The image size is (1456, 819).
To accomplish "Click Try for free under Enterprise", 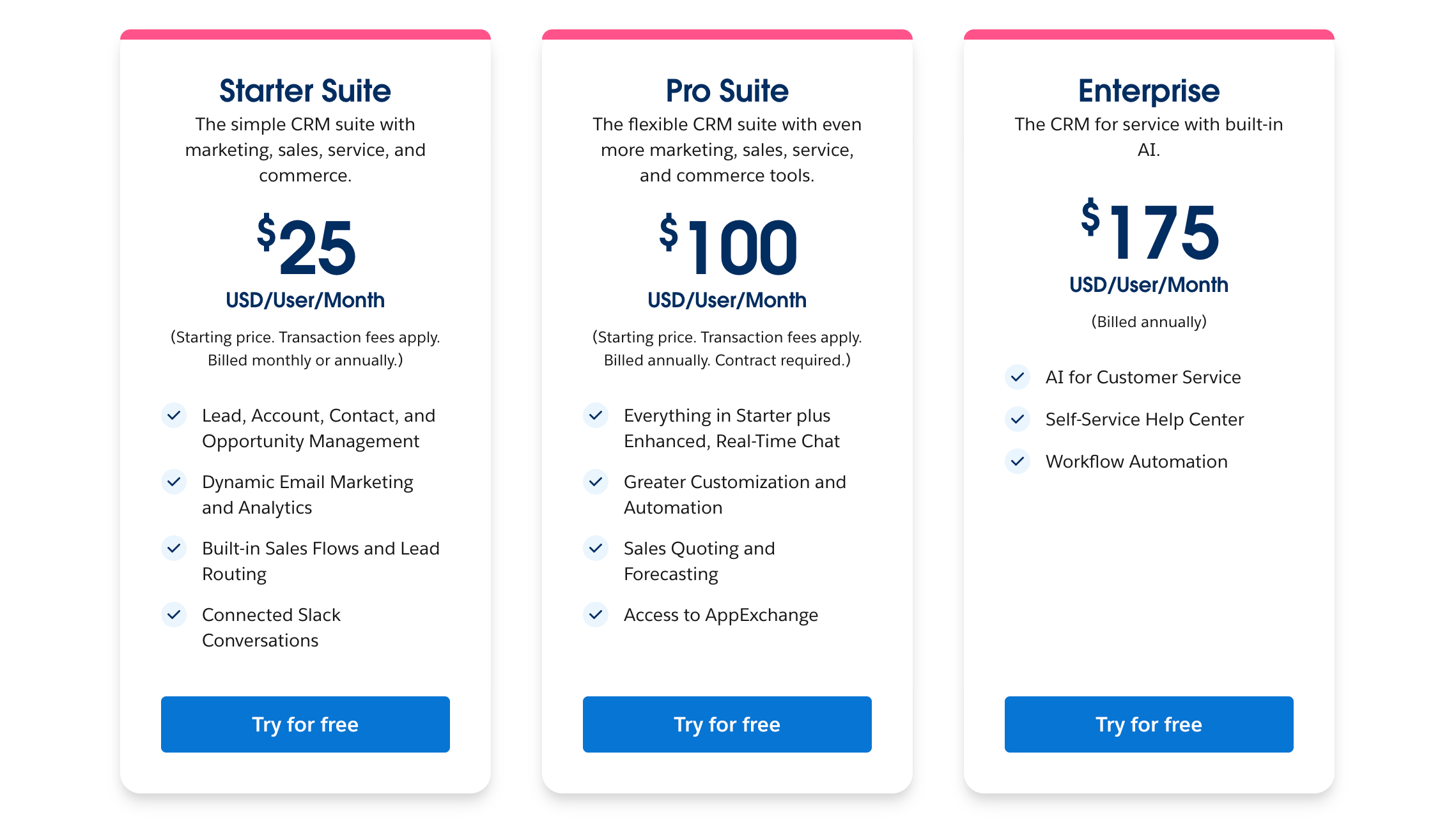I will click(1149, 724).
